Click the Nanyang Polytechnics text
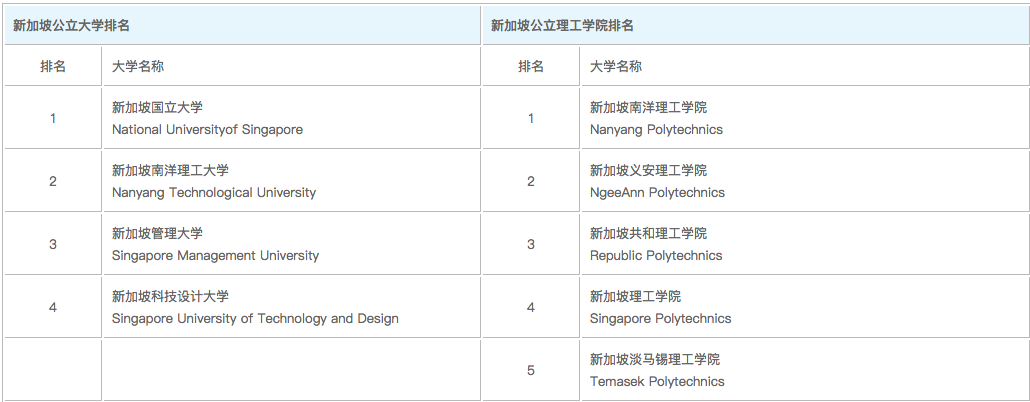 point(656,130)
